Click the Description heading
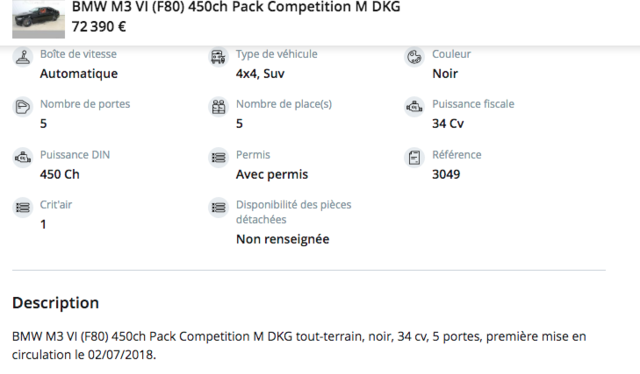Viewport: 640px width, 374px height. coord(56,303)
